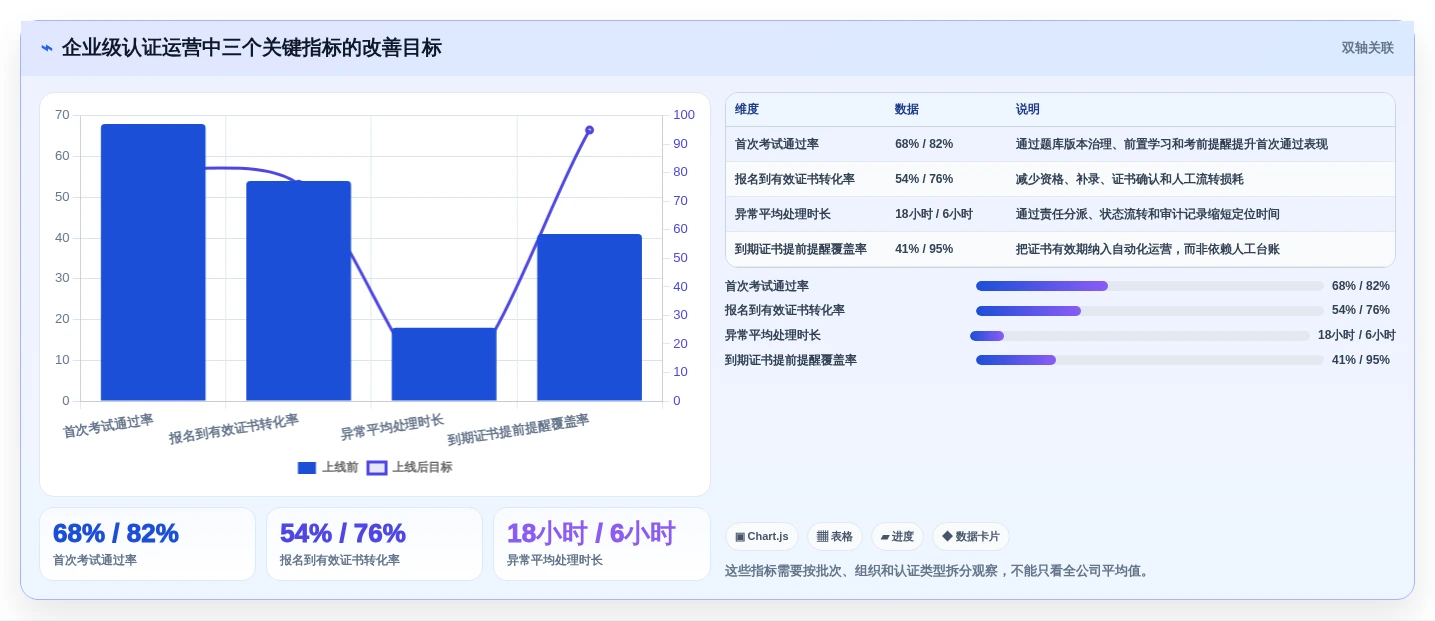Click the dashboard title 企业级认证运营

coord(252,48)
